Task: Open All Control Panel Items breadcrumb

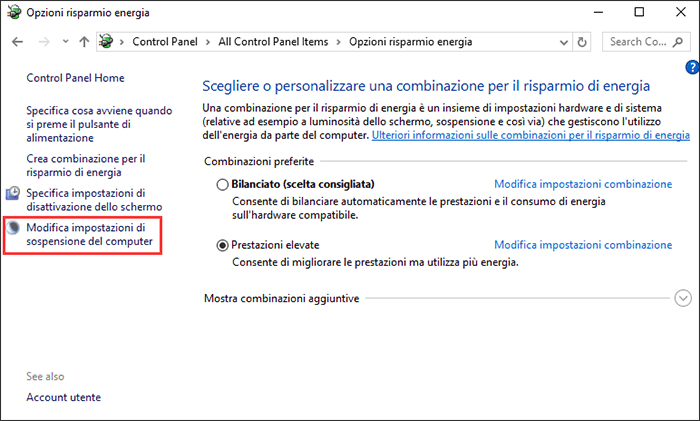Action: 273,42
